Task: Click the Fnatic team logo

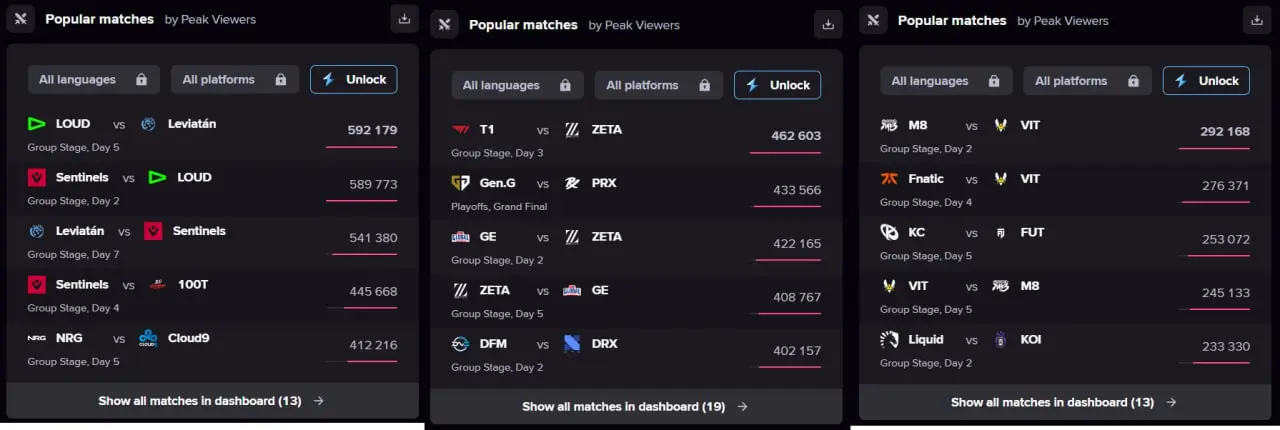Action: 889,179
